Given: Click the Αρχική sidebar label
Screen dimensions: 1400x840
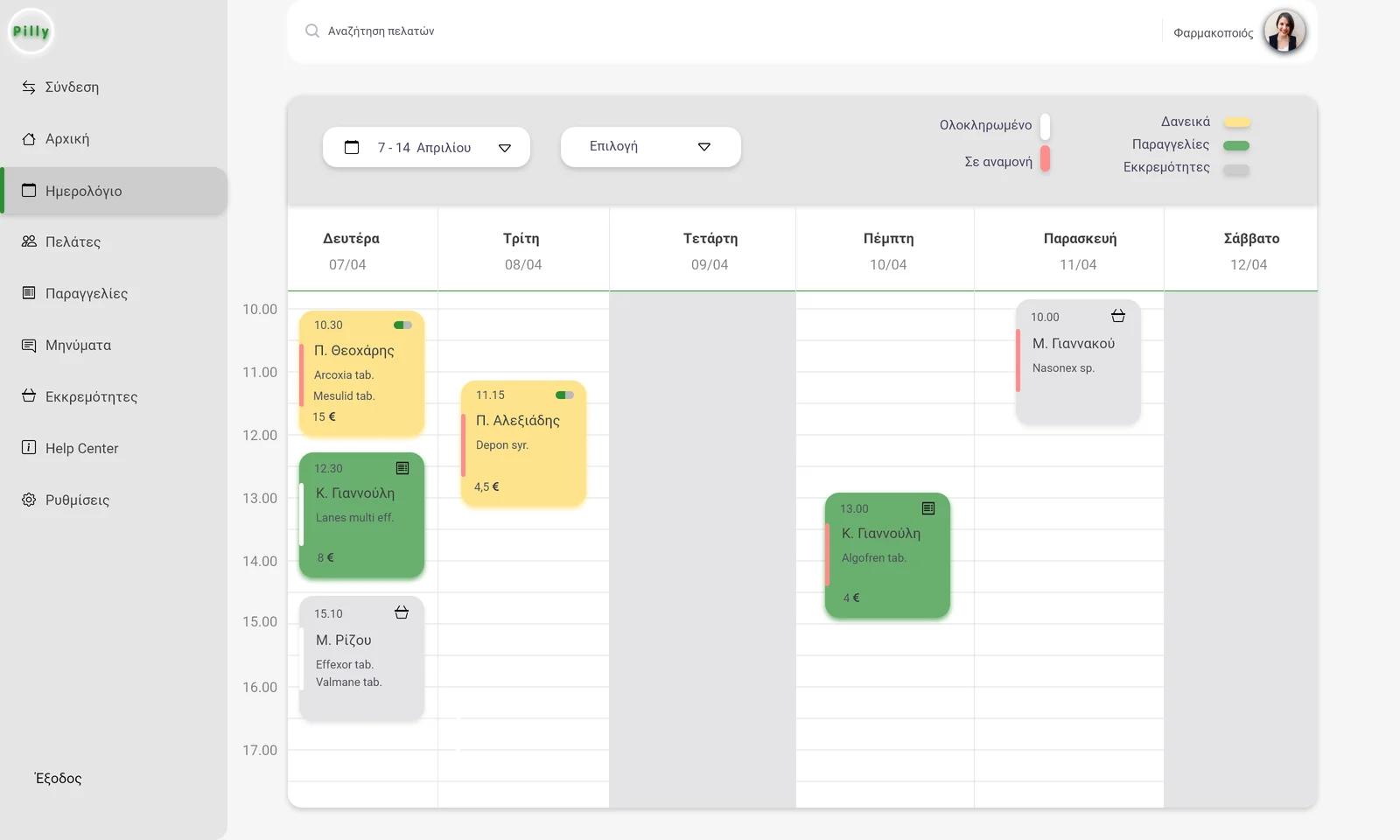Looking at the screenshot, I should [67, 138].
